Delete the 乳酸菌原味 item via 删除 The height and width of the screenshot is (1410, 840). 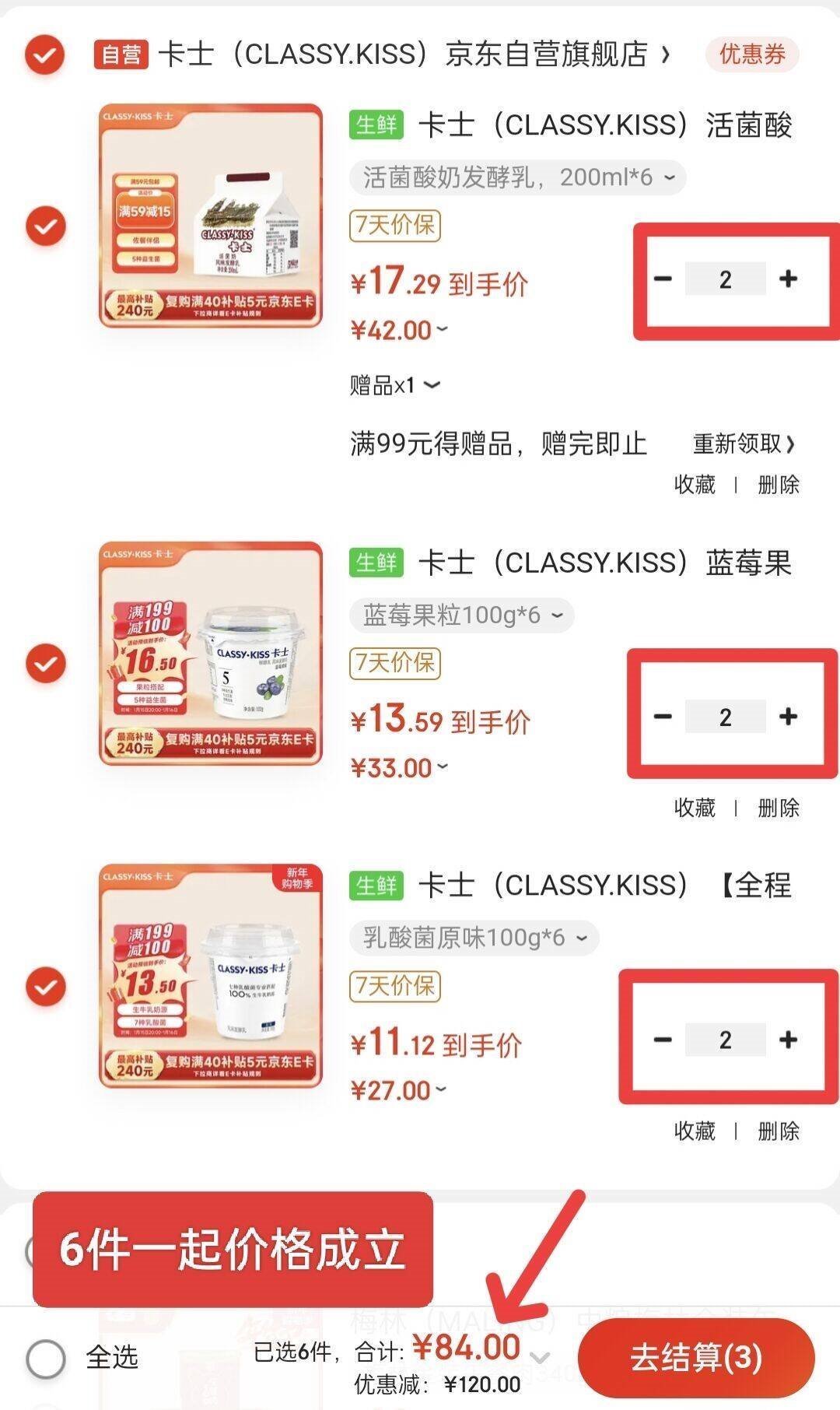779,1131
